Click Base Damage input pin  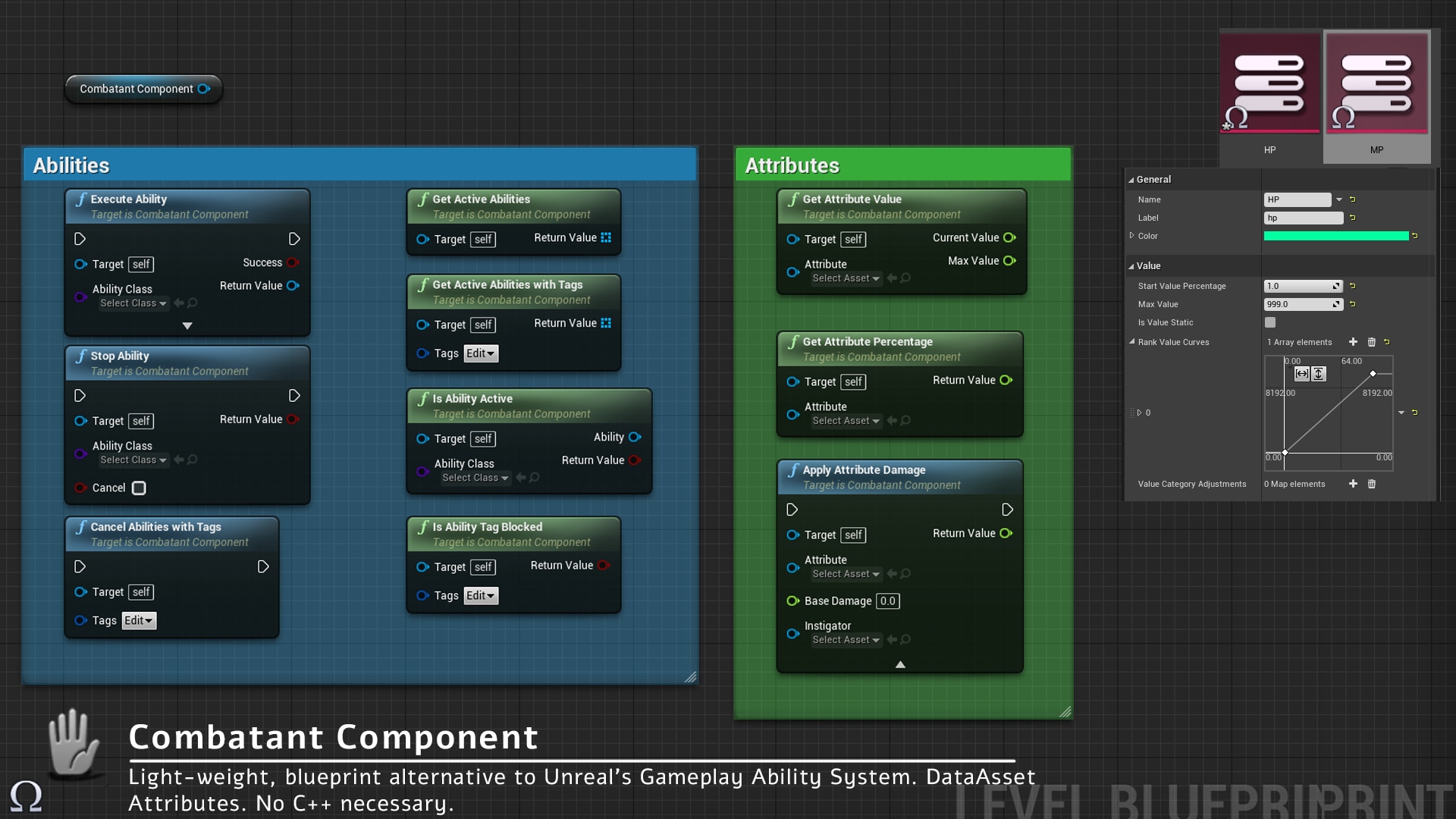click(x=792, y=601)
